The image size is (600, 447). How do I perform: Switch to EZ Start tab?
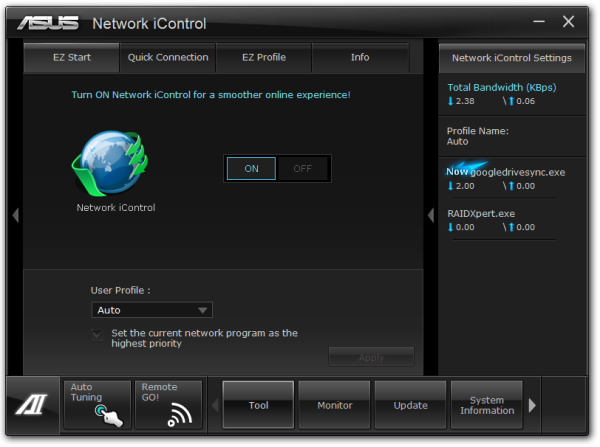coord(72,57)
